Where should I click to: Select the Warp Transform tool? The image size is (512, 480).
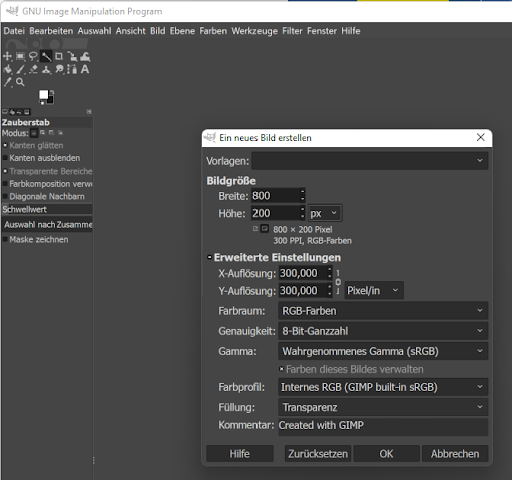tap(85, 56)
